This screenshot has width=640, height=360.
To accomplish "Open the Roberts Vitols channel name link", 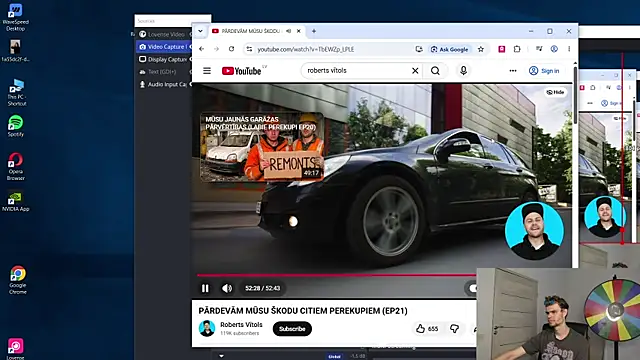I will 241,324.
